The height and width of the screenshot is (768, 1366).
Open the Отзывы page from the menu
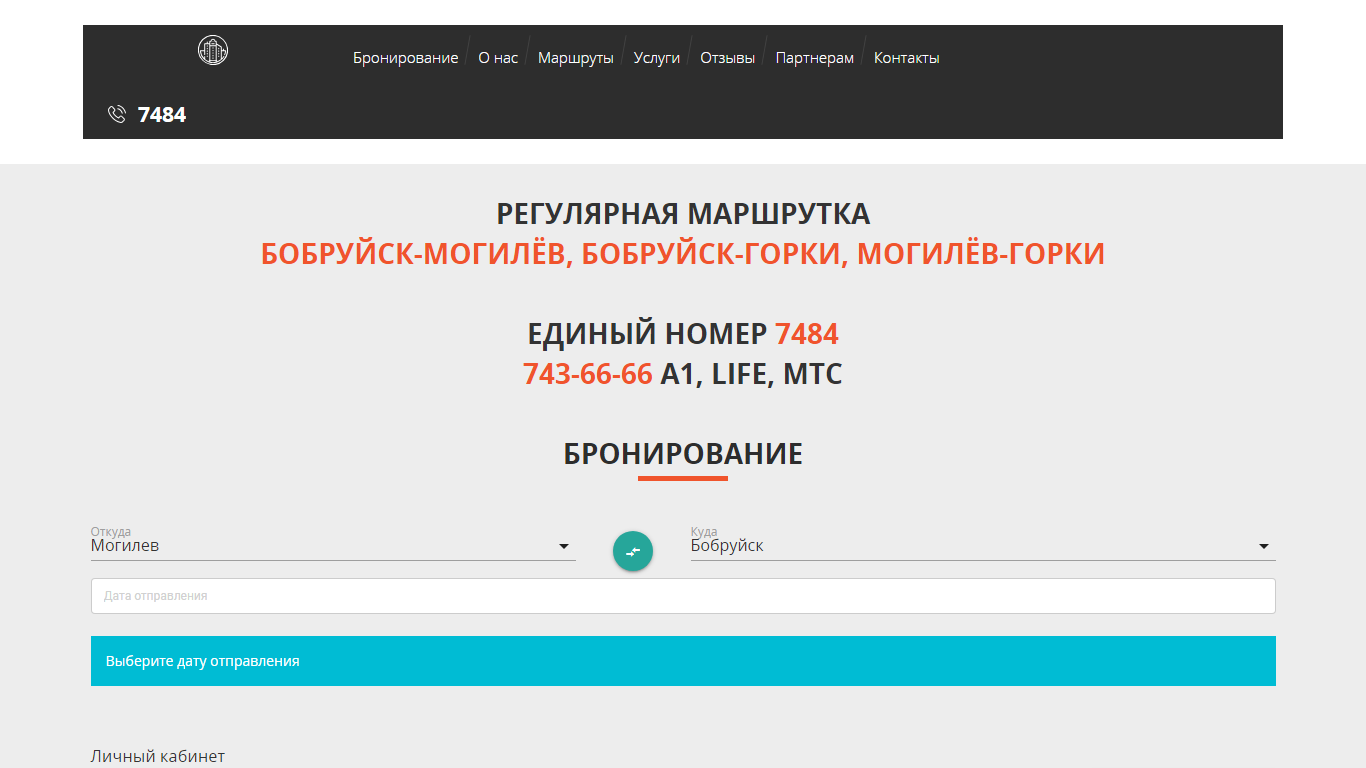coord(728,58)
